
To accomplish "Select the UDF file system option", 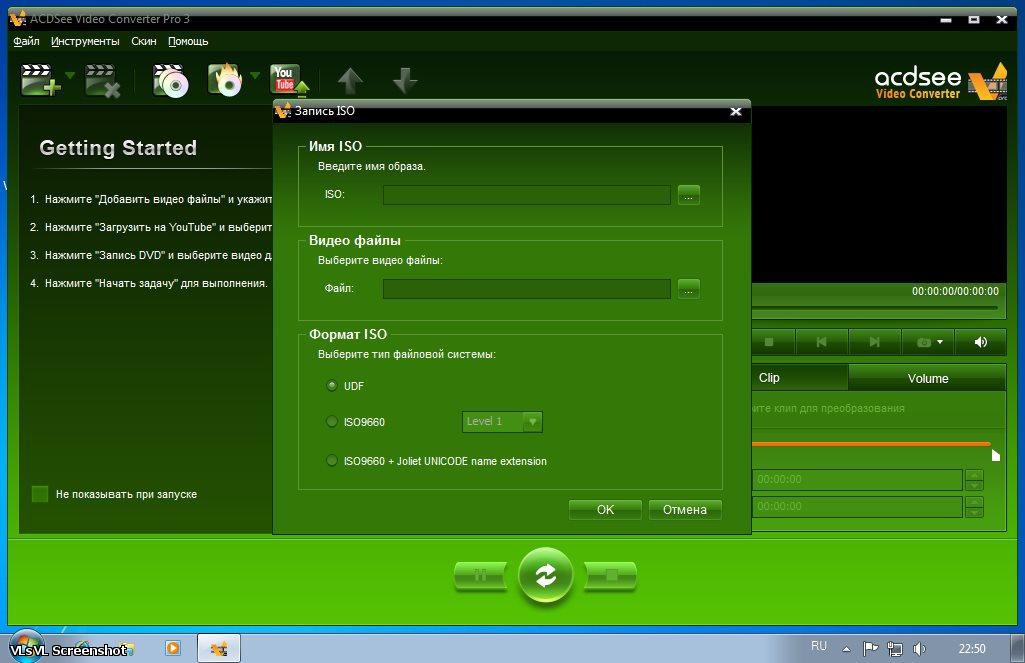I will pos(332,386).
